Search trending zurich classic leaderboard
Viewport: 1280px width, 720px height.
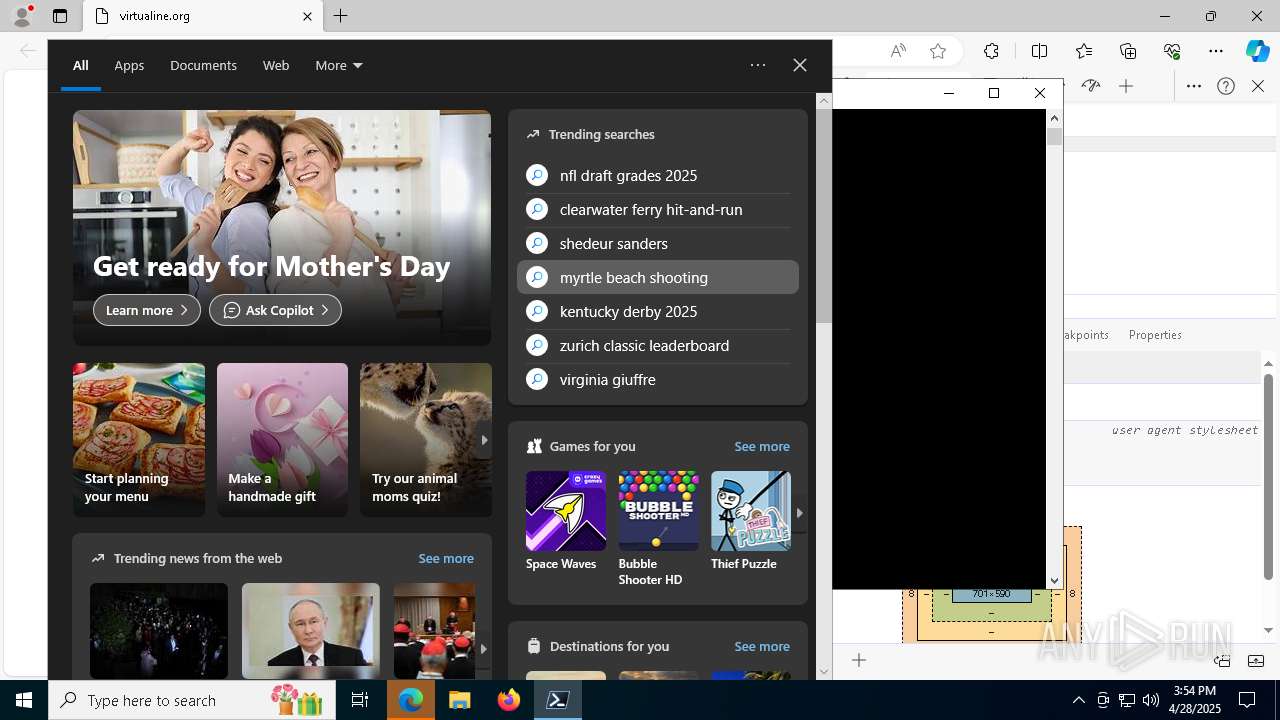pos(658,345)
